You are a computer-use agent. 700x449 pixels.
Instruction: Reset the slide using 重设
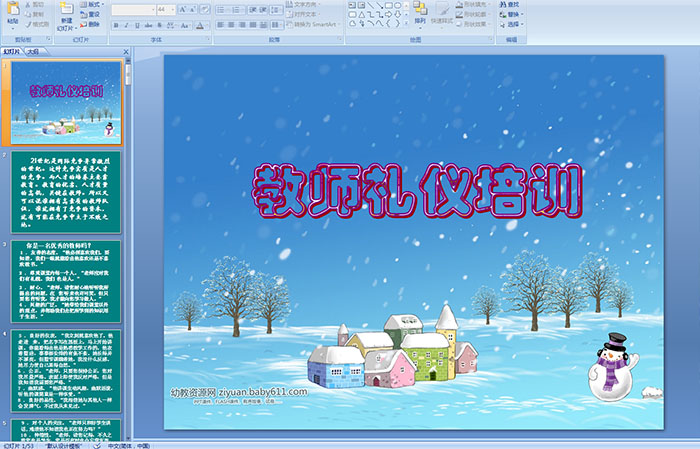(x=90, y=14)
